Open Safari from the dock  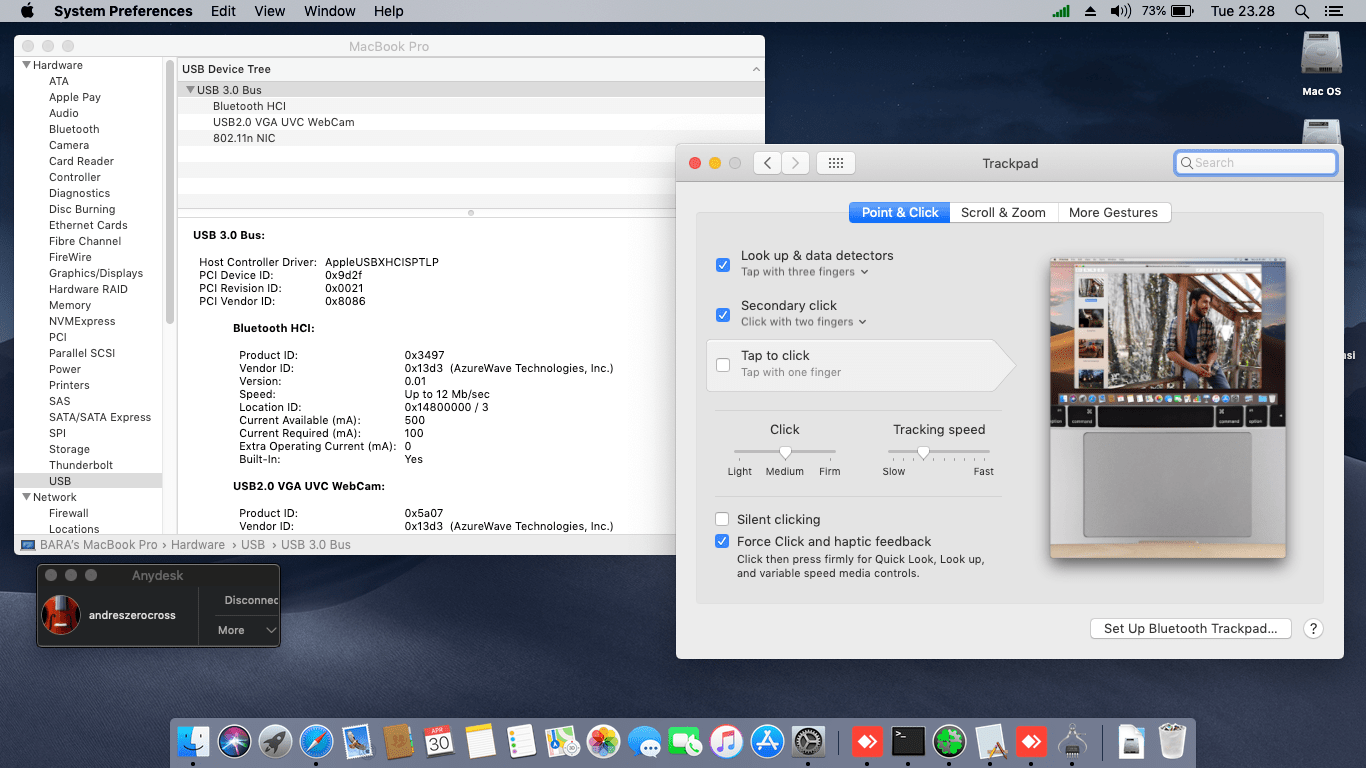(x=317, y=742)
